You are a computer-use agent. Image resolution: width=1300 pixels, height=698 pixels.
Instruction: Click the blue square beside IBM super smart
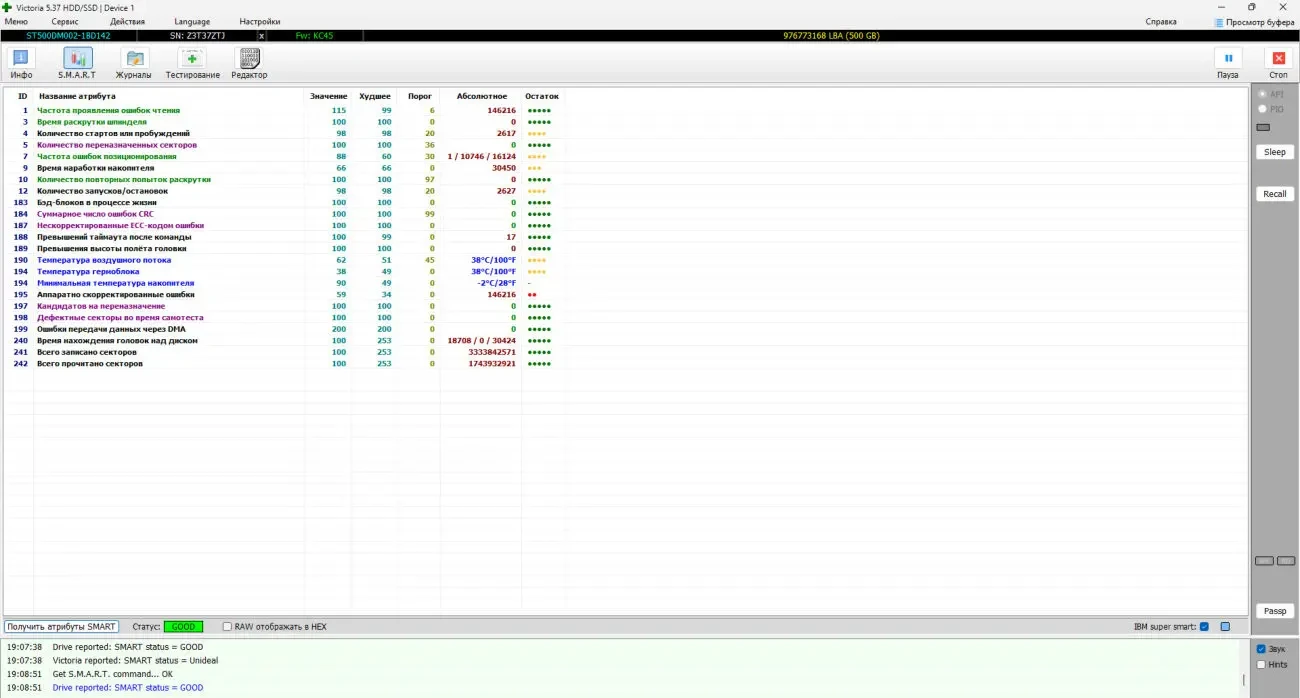tap(1225, 627)
